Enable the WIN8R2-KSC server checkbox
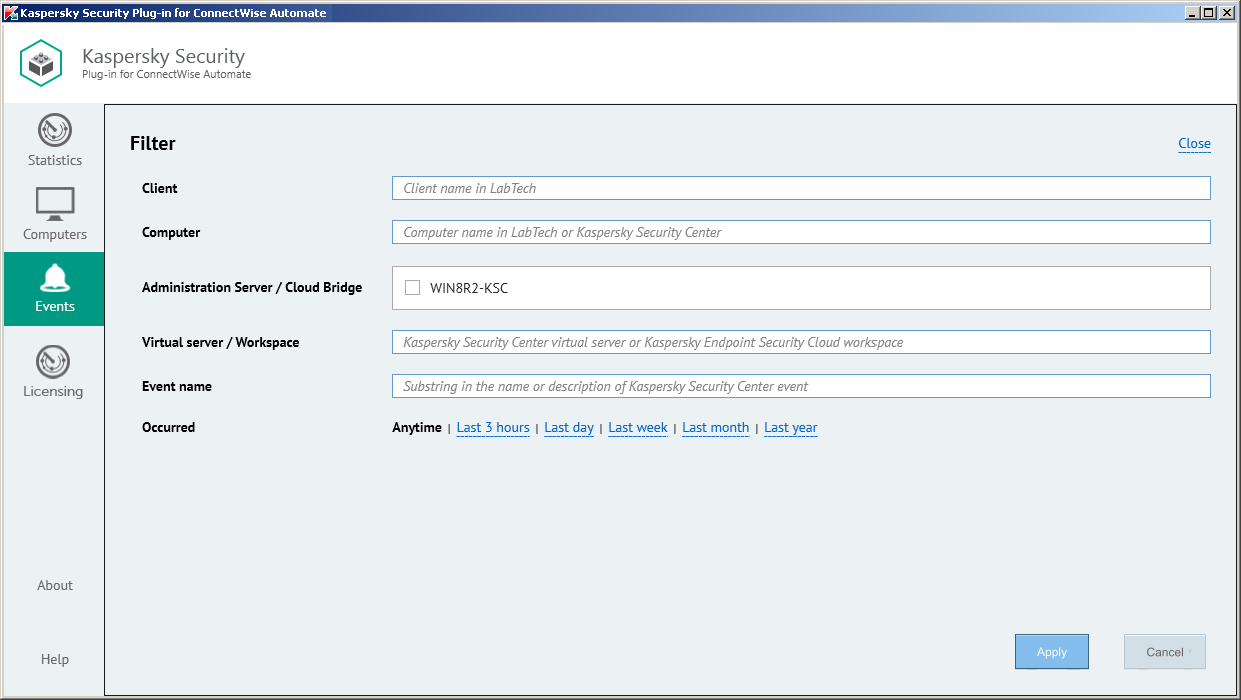1241x700 pixels. (412, 288)
